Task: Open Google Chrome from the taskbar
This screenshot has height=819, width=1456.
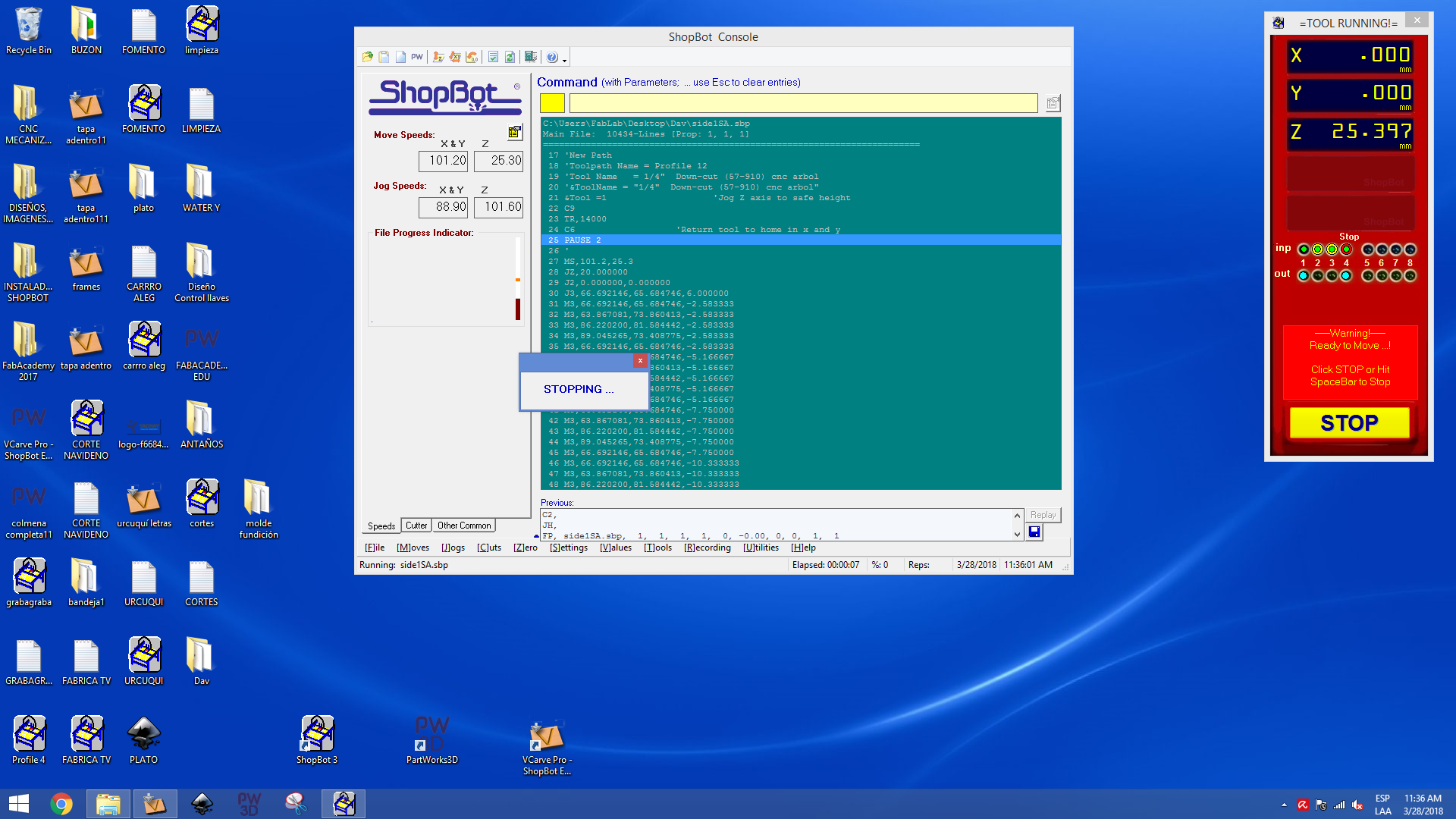Action: tap(61, 804)
